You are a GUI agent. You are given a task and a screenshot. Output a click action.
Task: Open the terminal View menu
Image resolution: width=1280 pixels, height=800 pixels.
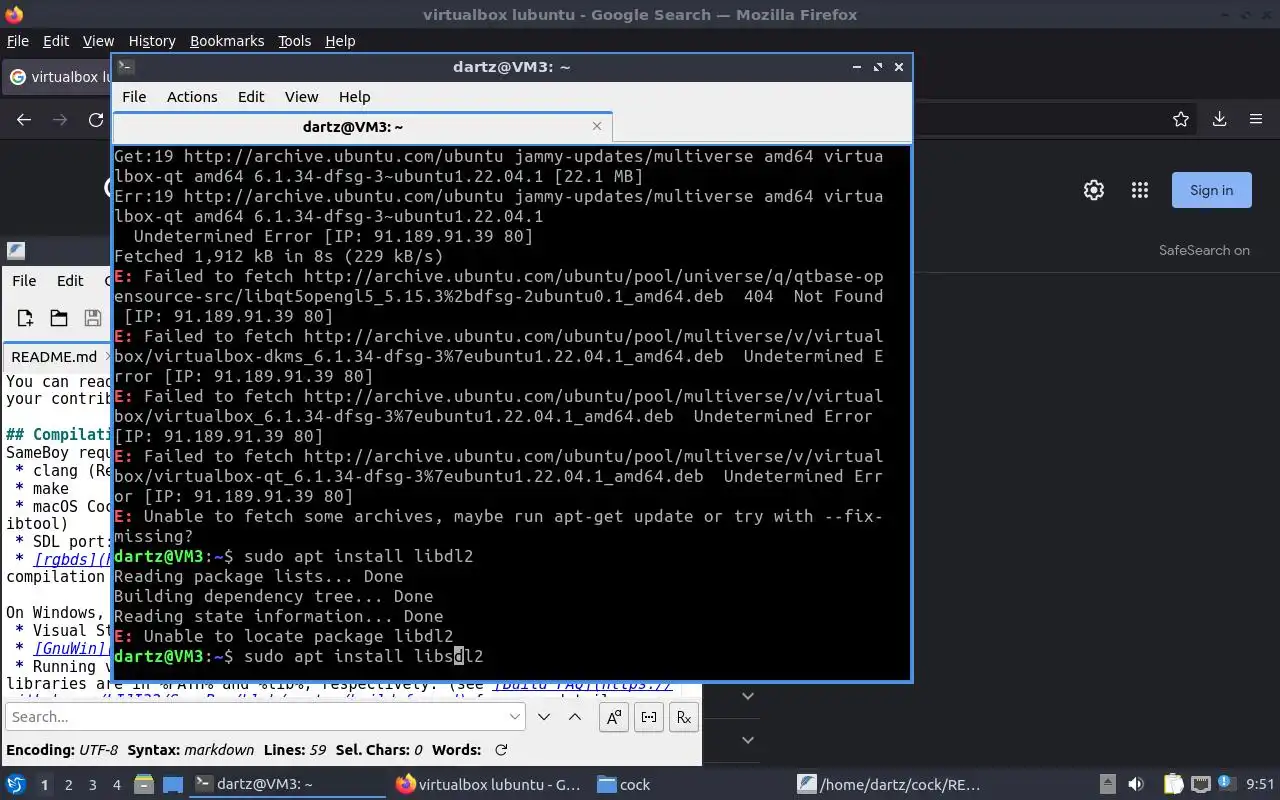coord(301,97)
